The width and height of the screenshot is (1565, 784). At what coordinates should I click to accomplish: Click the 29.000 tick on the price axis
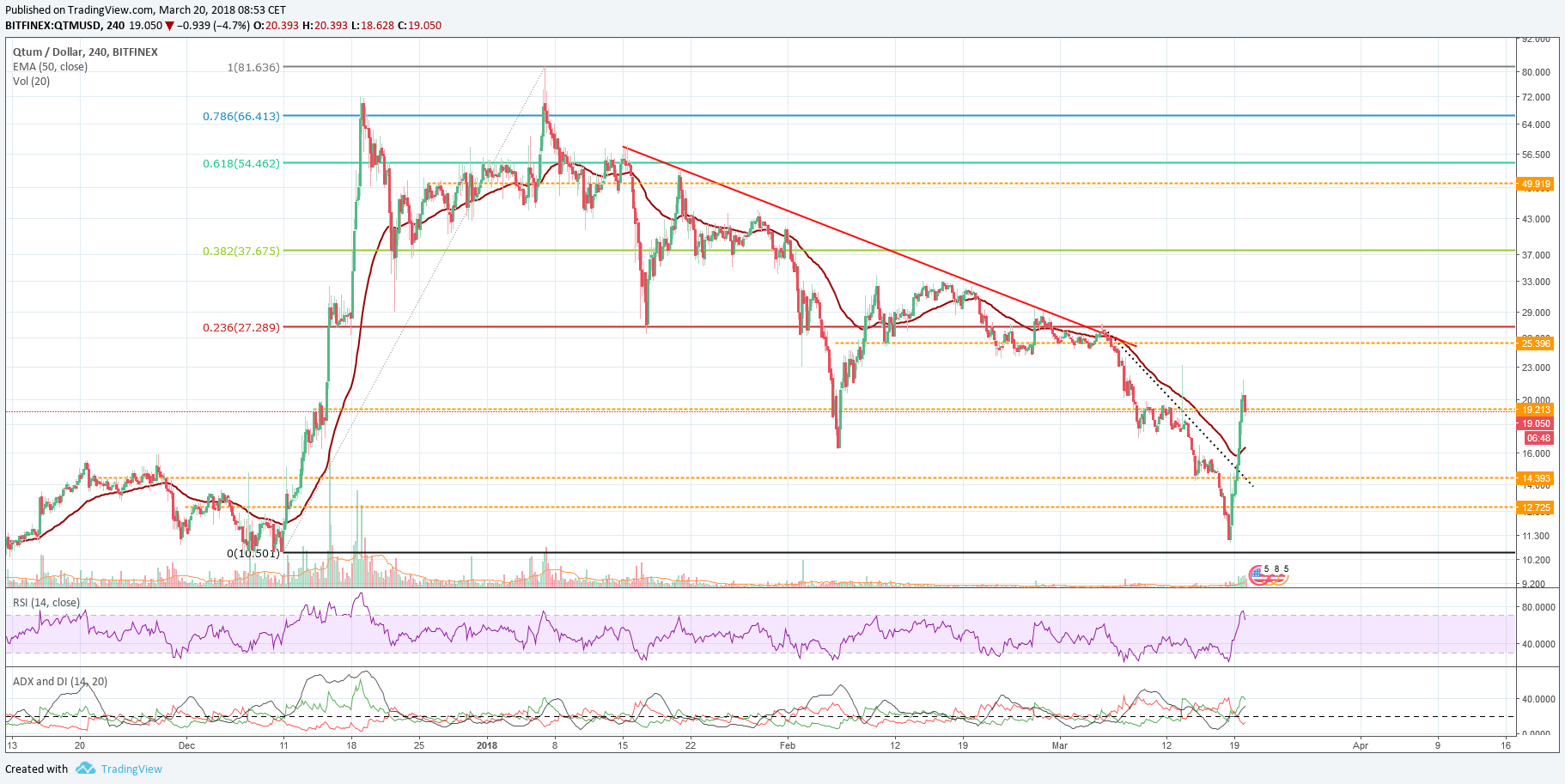click(x=1536, y=313)
